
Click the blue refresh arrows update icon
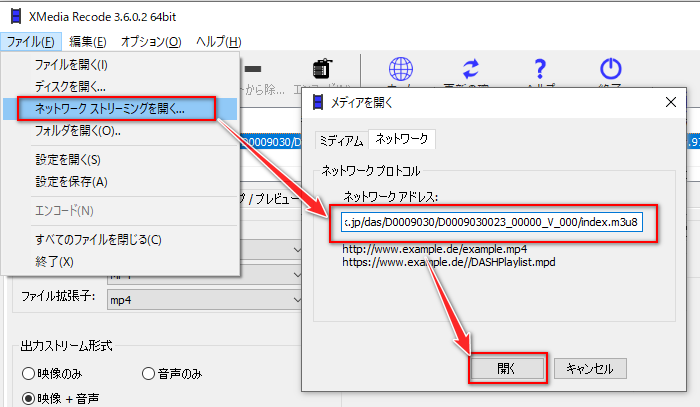[x=471, y=69]
